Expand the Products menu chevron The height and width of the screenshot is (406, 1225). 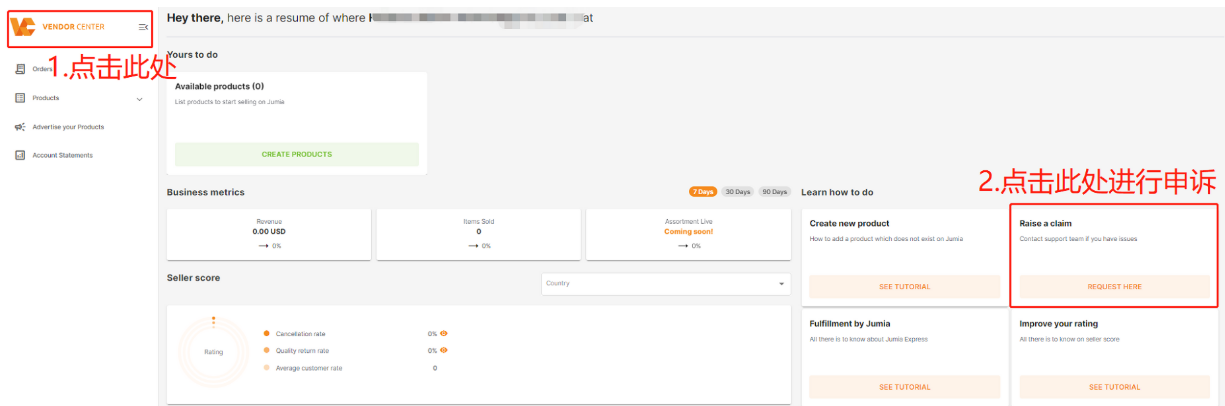coord(139,99)
